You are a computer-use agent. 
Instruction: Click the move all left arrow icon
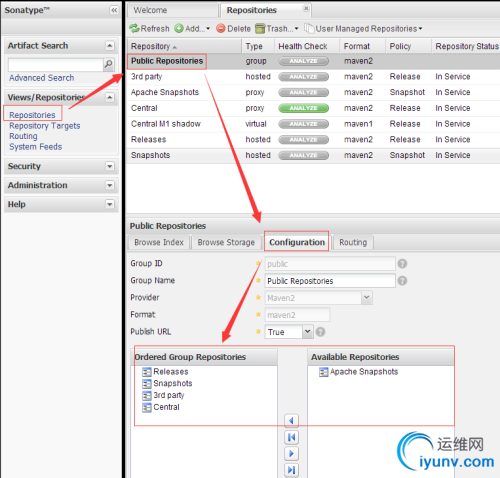tap(291, 437)
